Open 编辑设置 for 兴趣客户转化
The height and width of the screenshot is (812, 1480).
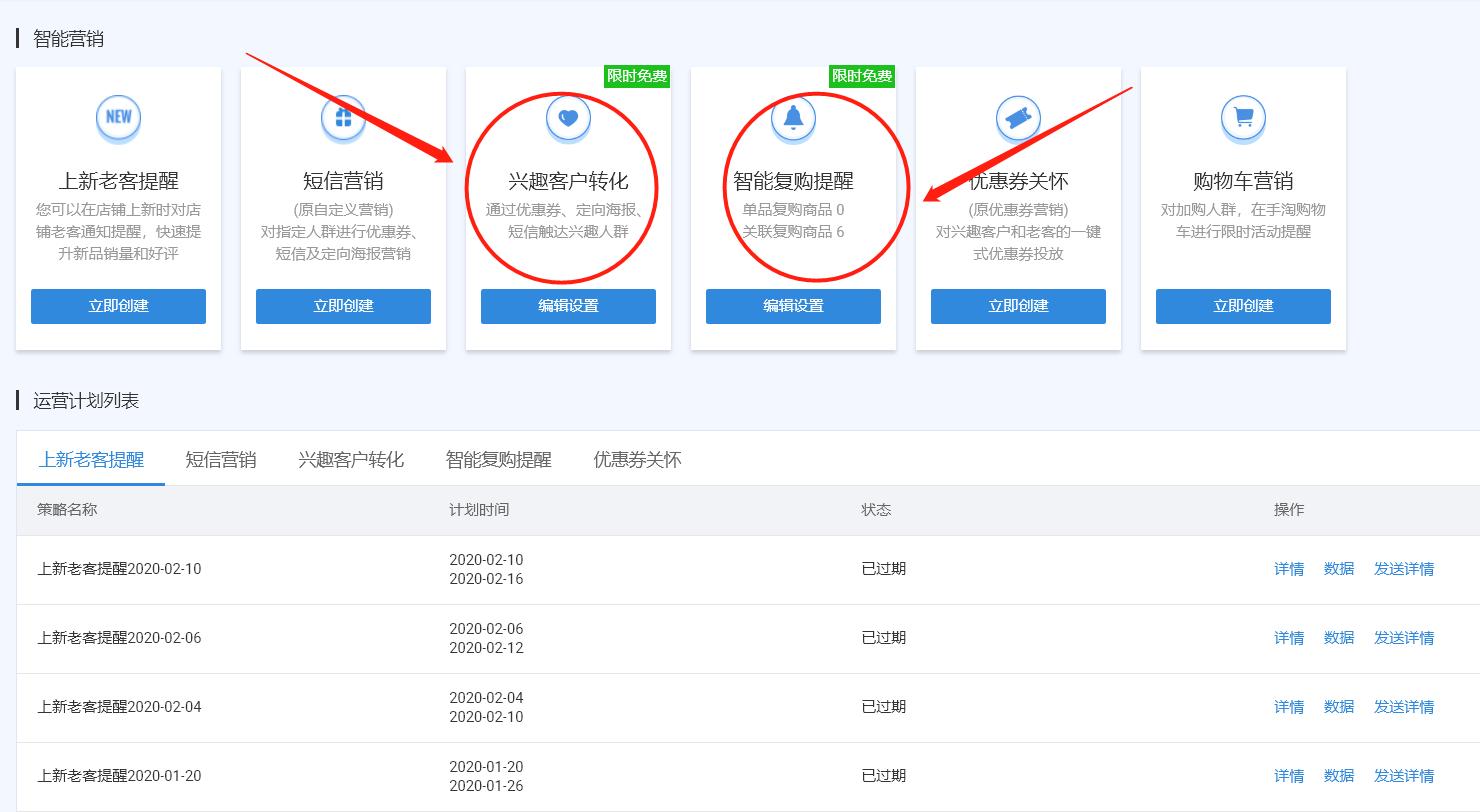click(x=568, y=306)
